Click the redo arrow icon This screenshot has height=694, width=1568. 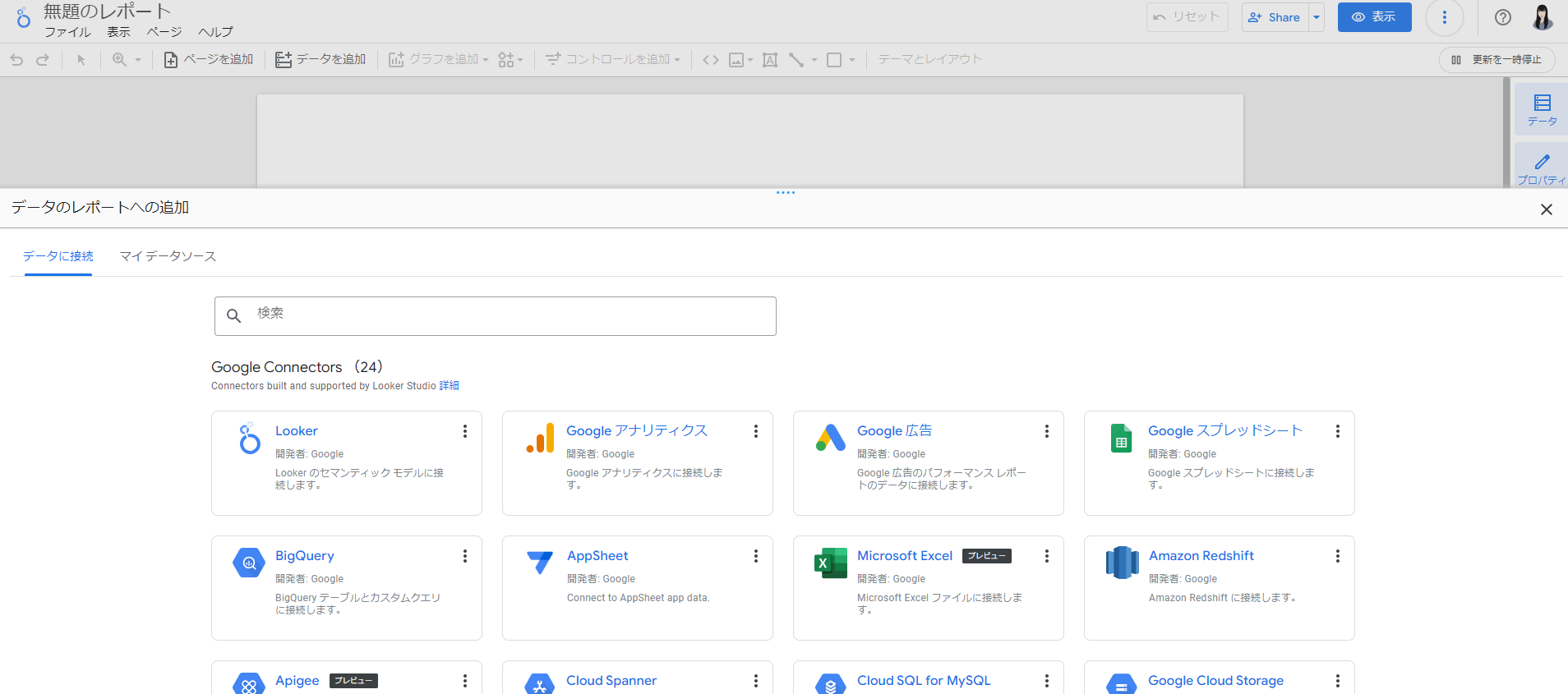(x=43, y=60)
